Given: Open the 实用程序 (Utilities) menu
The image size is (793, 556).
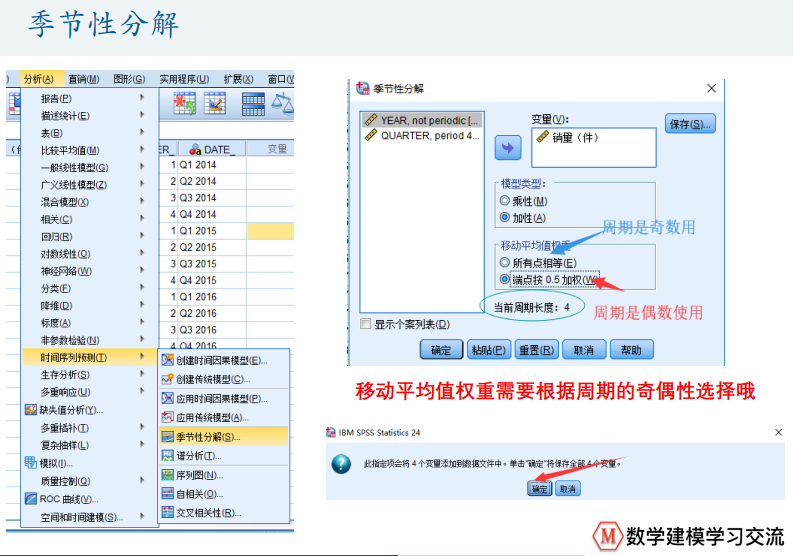Looking at the screenshot, I should pyautogui.click(x=183, y=79).
